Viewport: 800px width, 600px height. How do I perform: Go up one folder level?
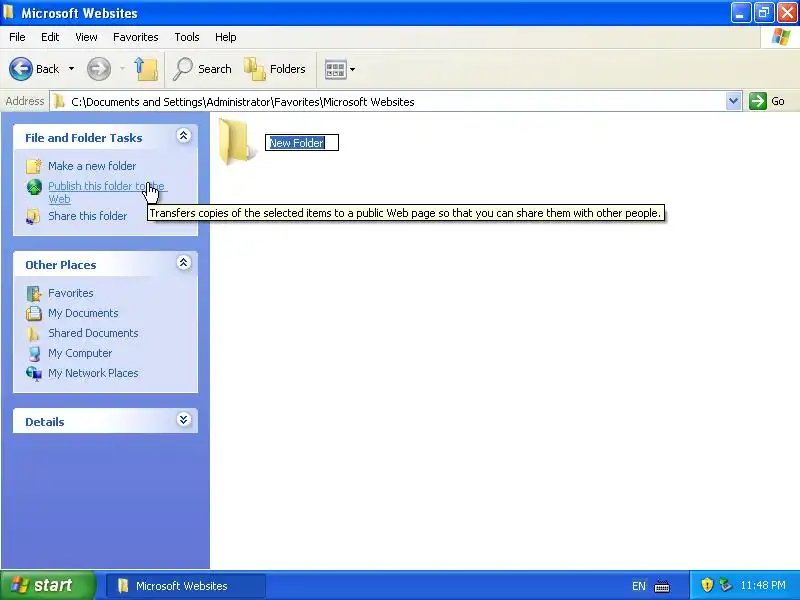[146, 69]
